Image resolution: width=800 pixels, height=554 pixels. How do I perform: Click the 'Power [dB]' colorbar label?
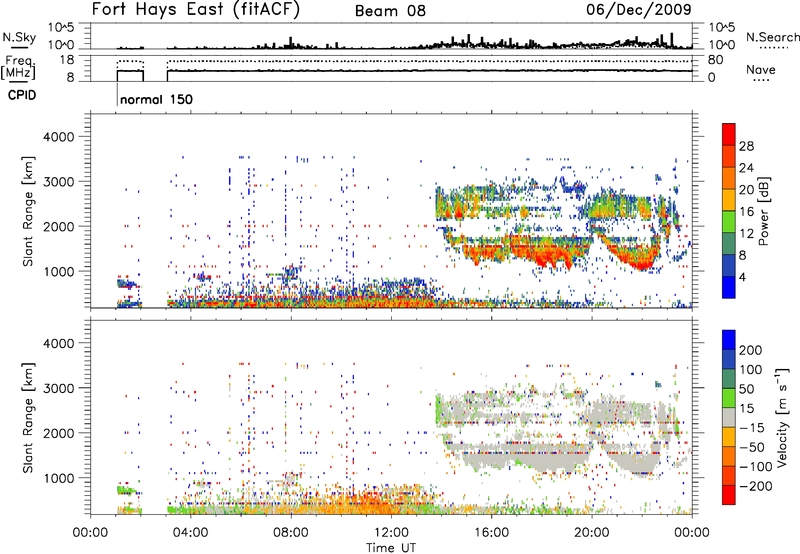coord(764,211)
